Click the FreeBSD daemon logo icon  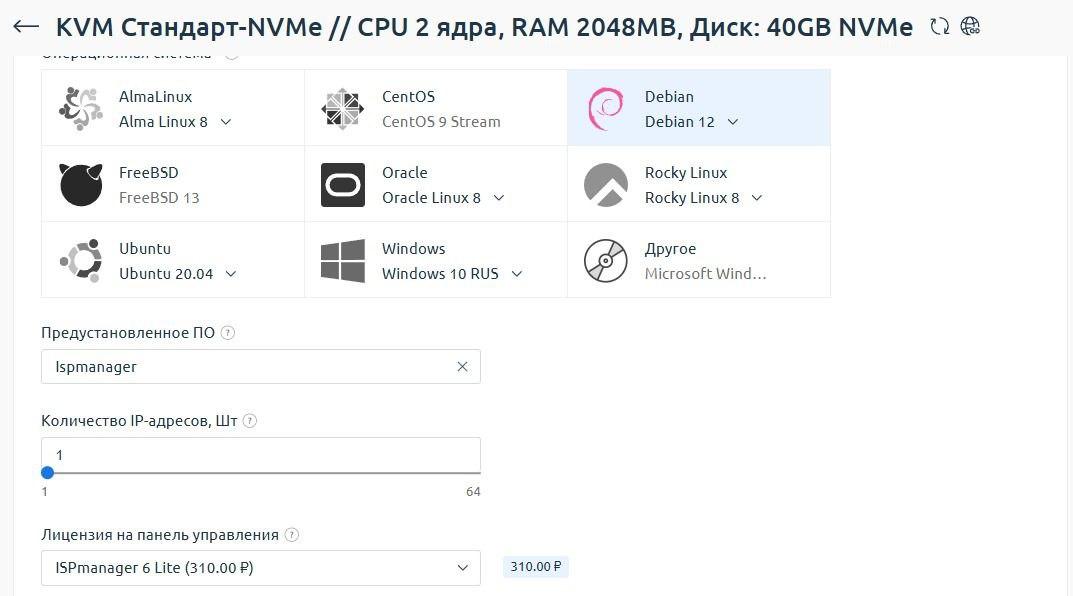tap(80, 184)
